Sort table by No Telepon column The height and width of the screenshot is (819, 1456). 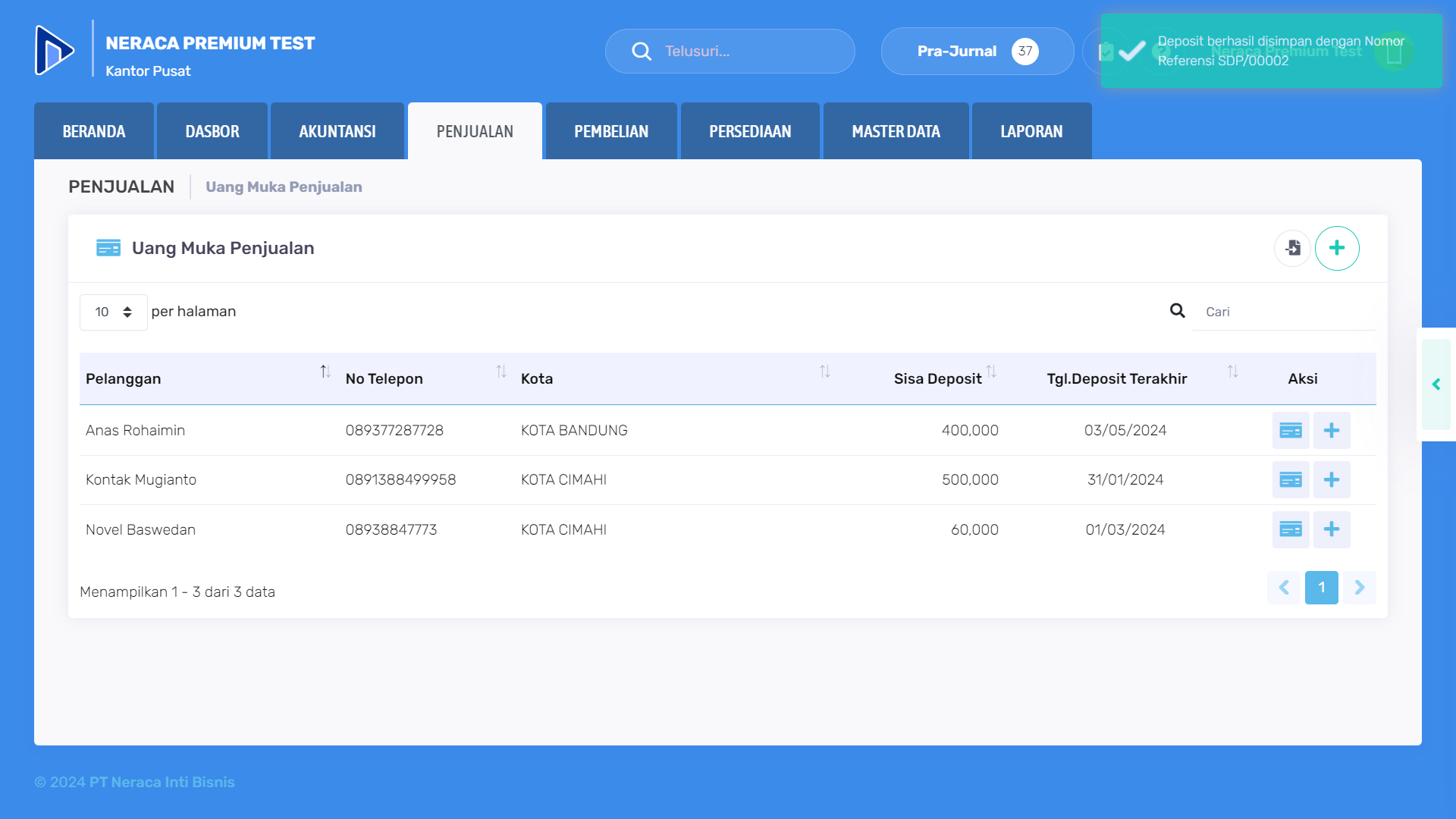(x=501, y=372)
